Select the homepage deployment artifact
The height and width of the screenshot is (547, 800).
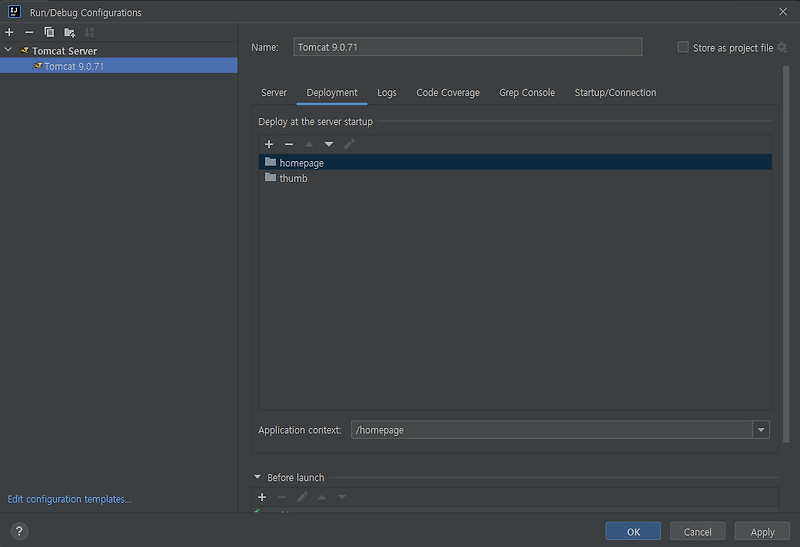[x=515, y=162]
